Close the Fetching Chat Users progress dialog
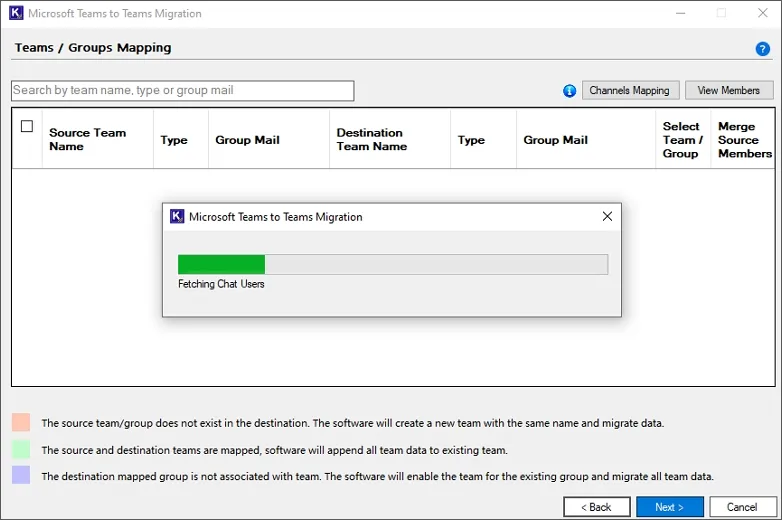Screen dimensions: 782x520 point(607,216)
